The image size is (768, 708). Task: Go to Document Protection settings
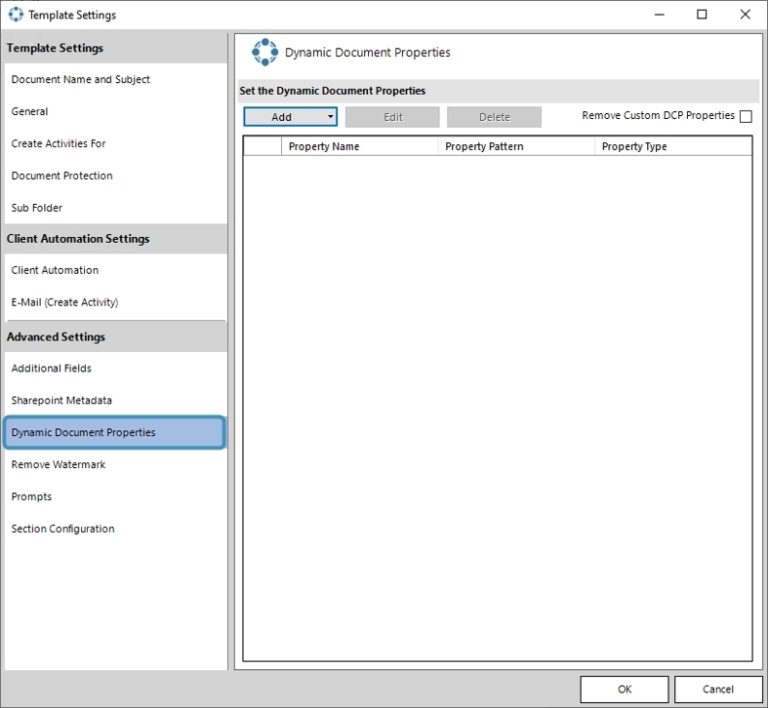[62, 176]
